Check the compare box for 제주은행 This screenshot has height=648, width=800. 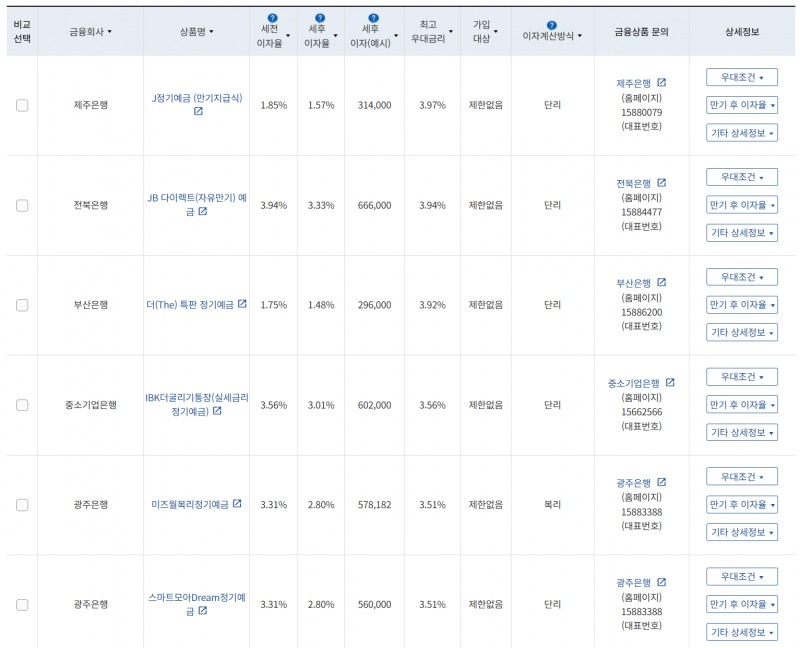point(22,105)
